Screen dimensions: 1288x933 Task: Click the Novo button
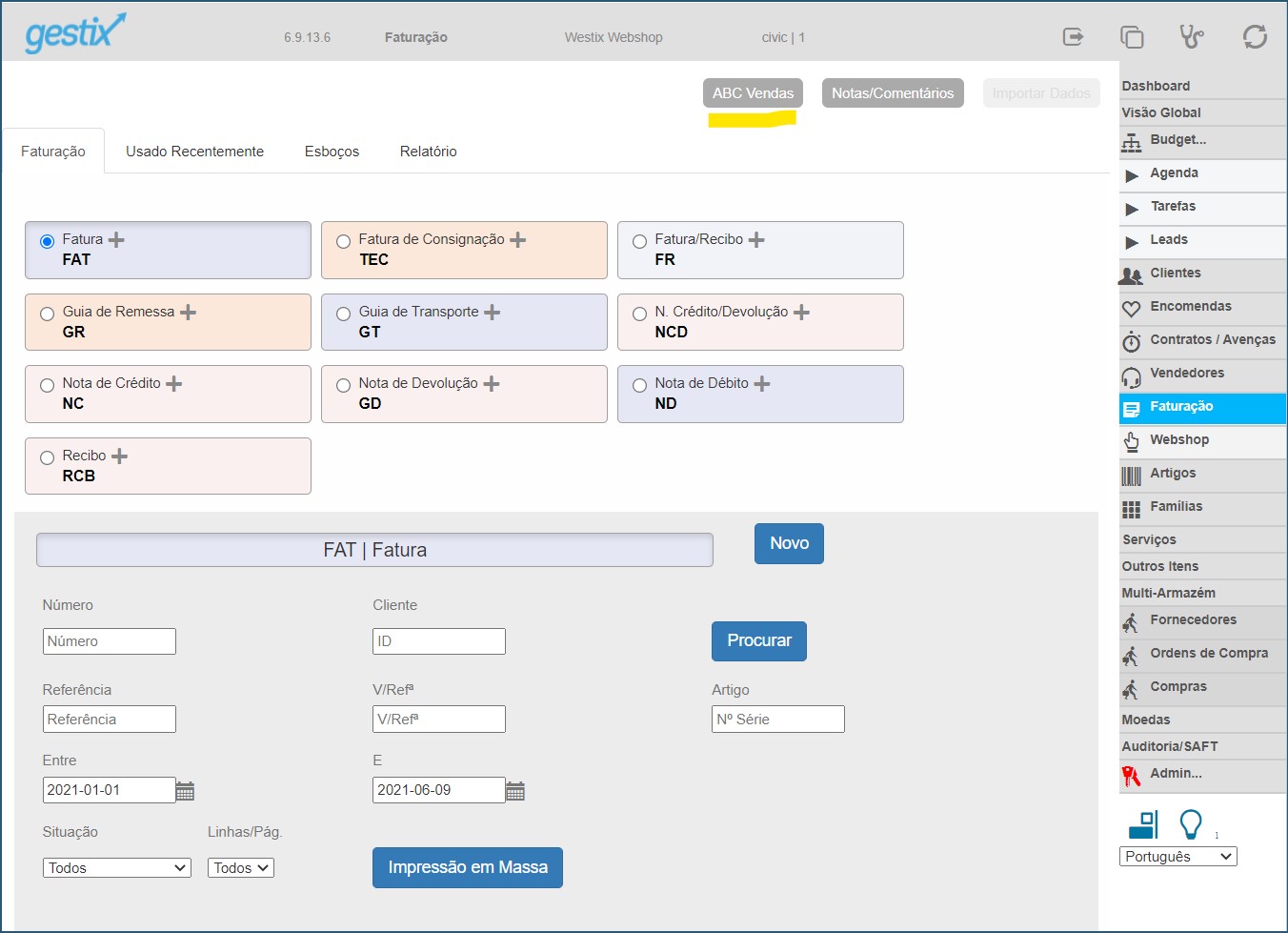point(789,543)
